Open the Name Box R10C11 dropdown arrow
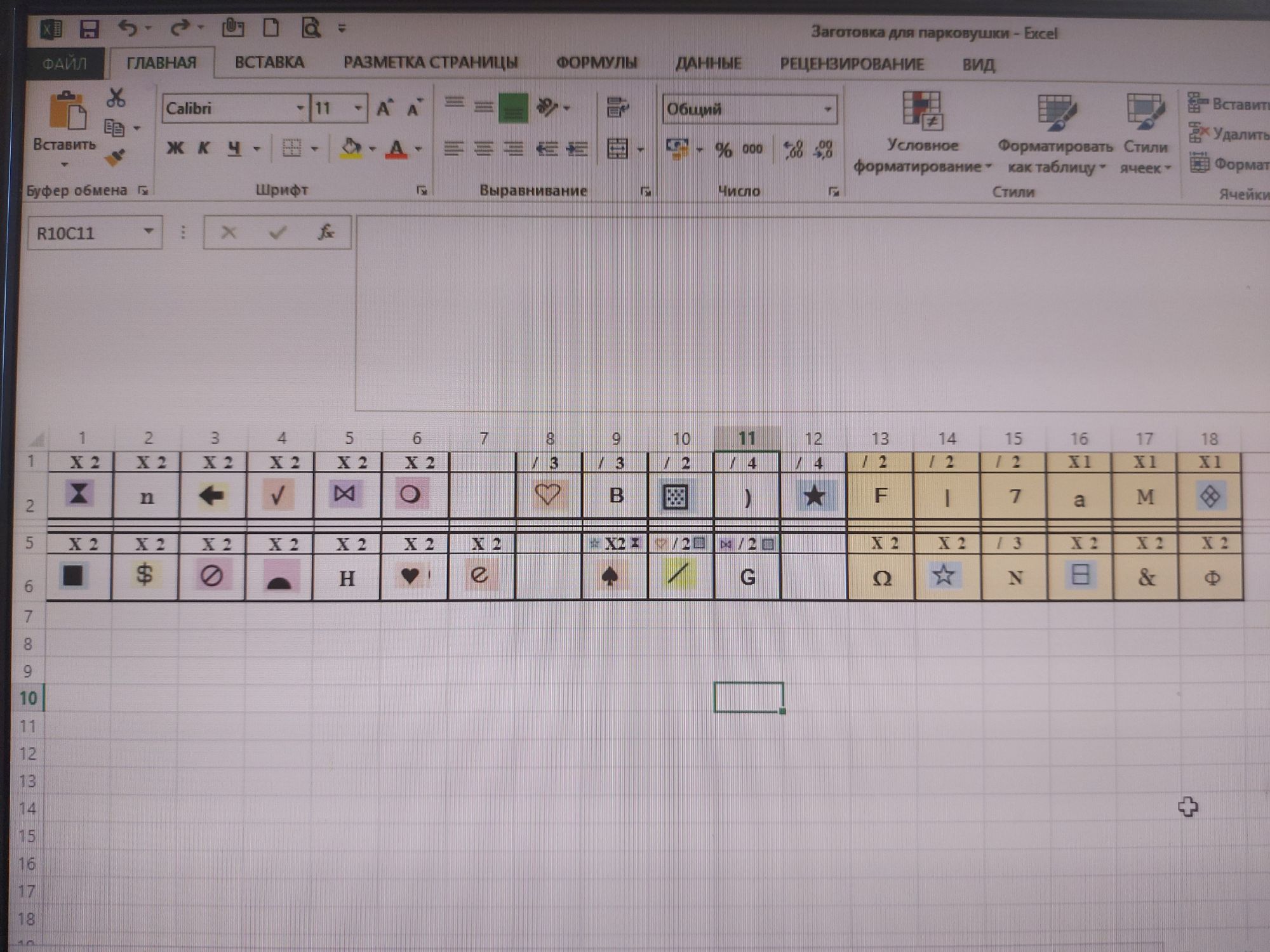The width and height of the screenshot is (1270, 952). click(x=149, y=232)
